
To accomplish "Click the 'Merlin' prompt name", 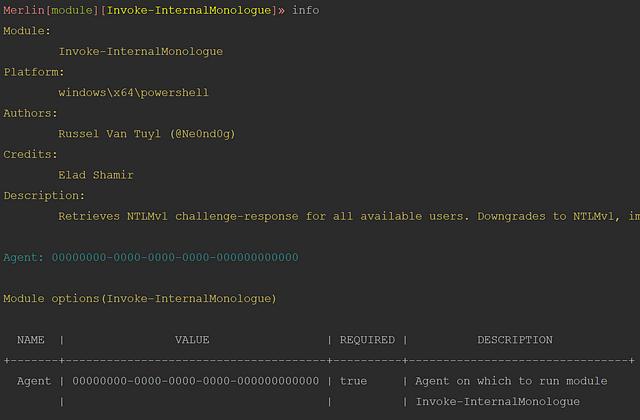I will 24,10.
